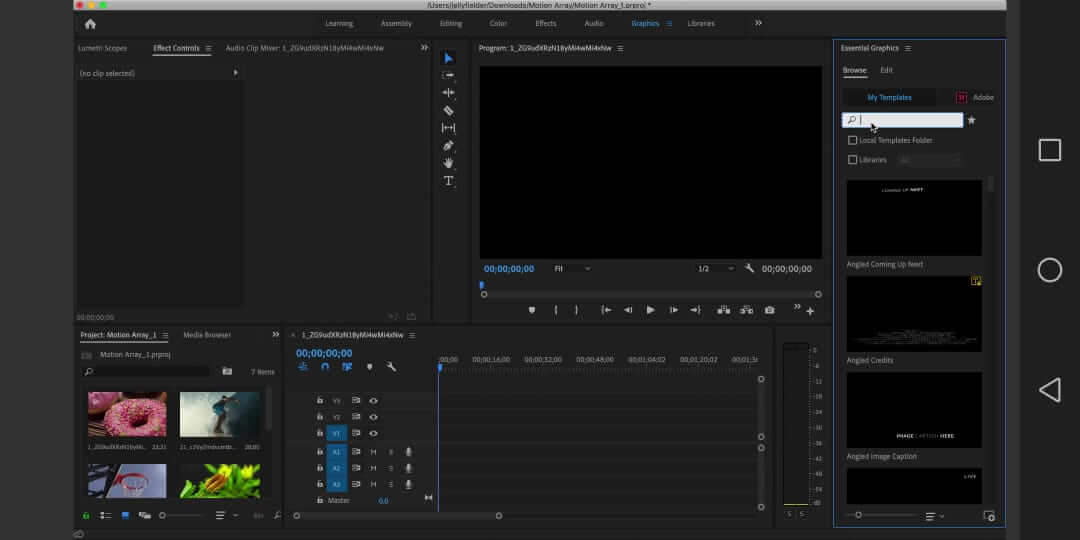Add marker in the timeline header
Screen dimensions: 1080x540
[x=369, y=367]
